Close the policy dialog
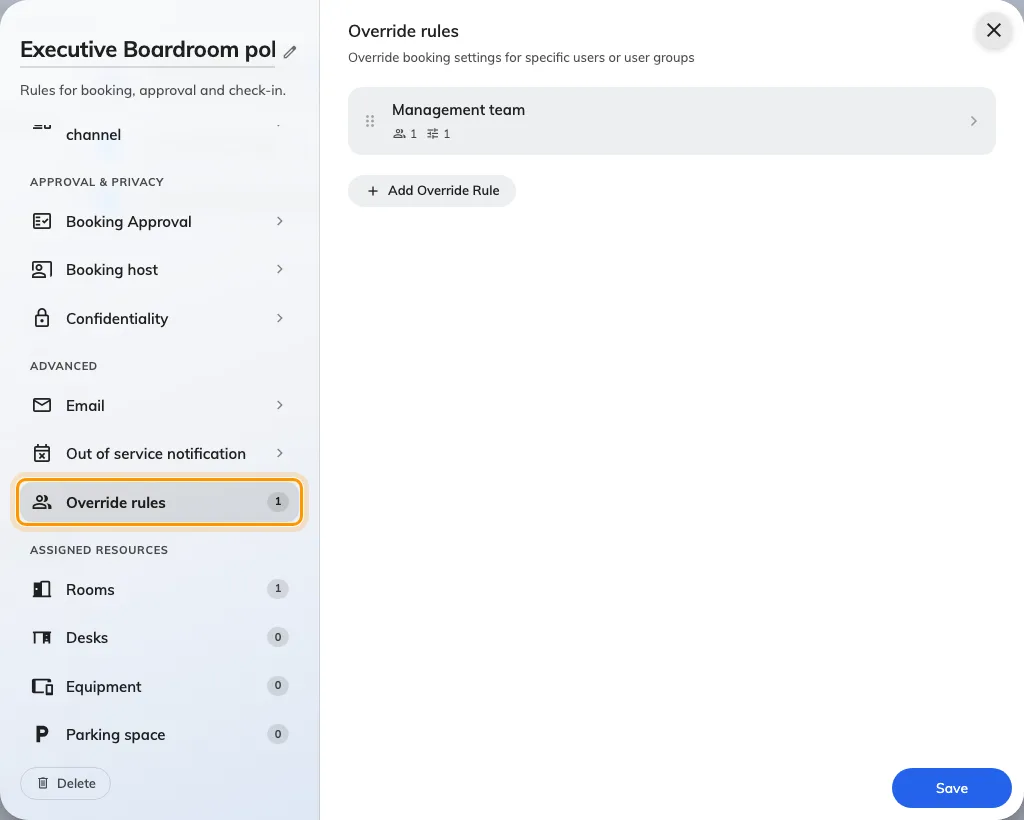1024x820 pixels. [993, 30]
